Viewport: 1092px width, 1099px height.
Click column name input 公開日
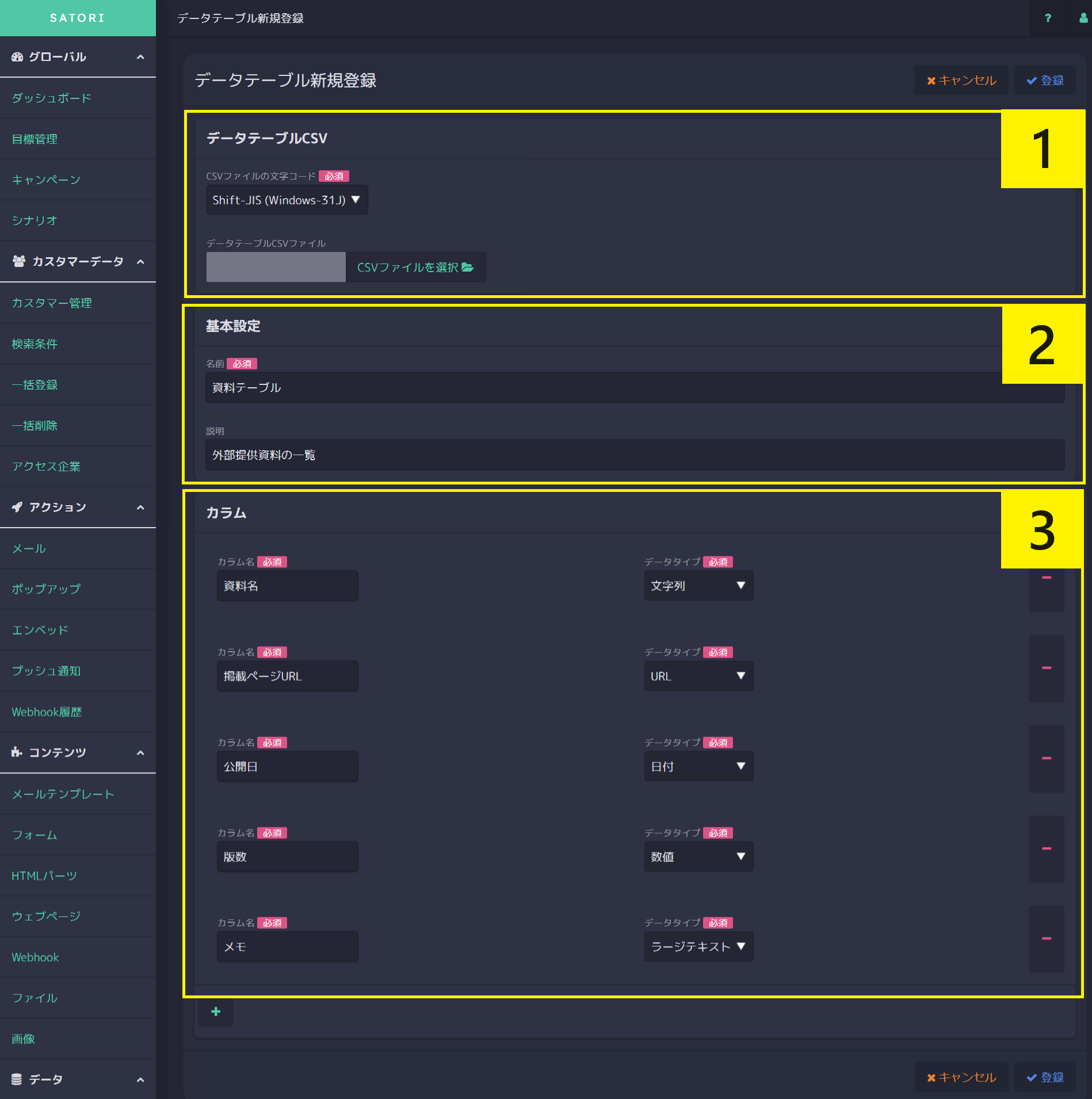[288, 766]
